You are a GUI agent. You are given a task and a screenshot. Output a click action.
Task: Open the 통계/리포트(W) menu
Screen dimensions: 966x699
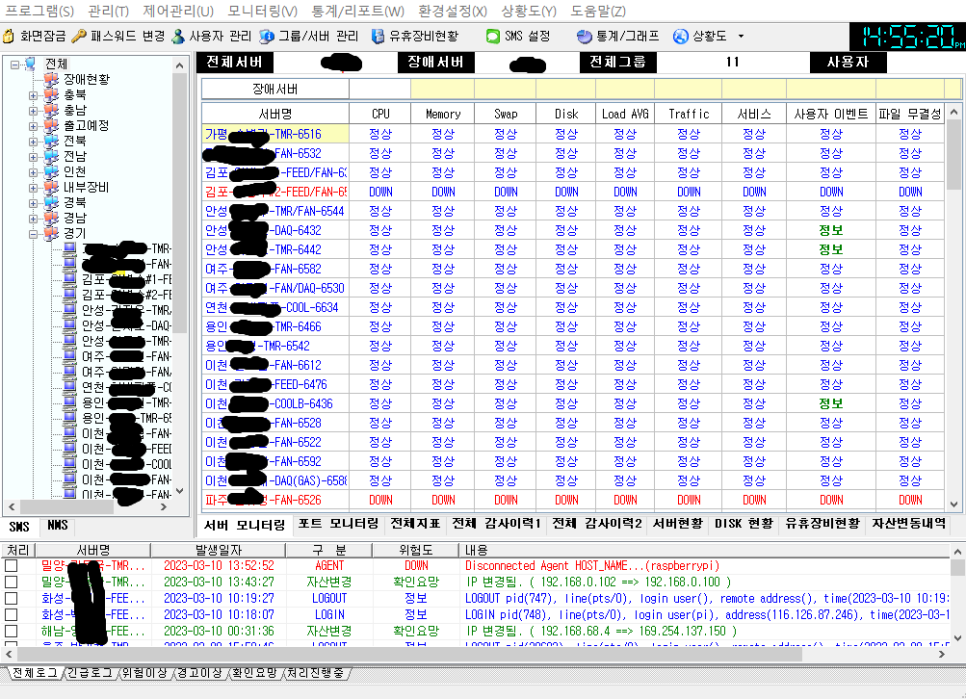tap(358, 11)
